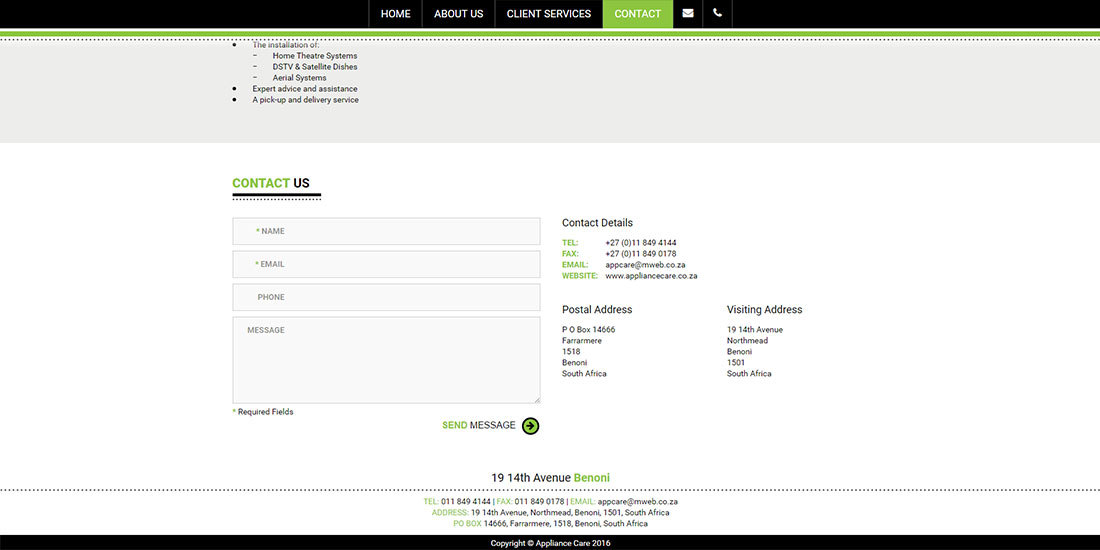Select the CONTACT tab in navigation

tap(638, 14)
